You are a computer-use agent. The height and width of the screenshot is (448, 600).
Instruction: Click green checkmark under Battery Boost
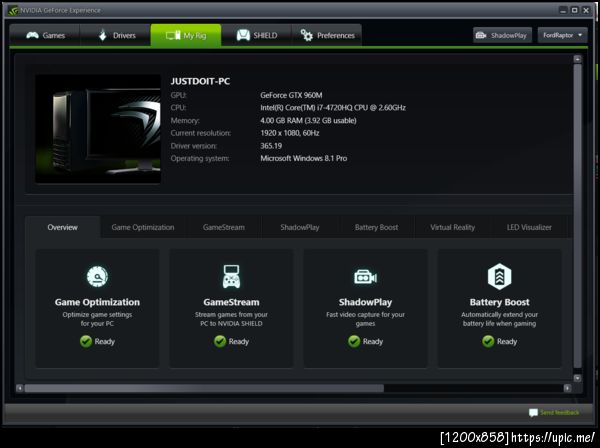pyautogui.click(x=488, y=341)
